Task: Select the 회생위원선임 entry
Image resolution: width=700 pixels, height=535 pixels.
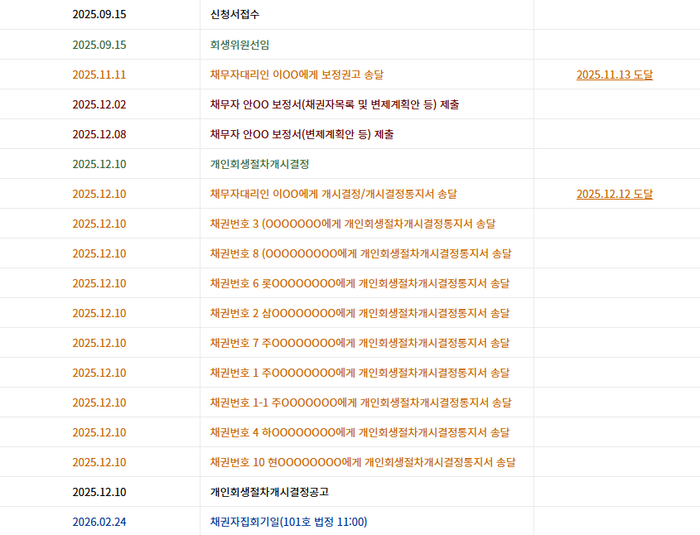Action: [x=240, y=45]
